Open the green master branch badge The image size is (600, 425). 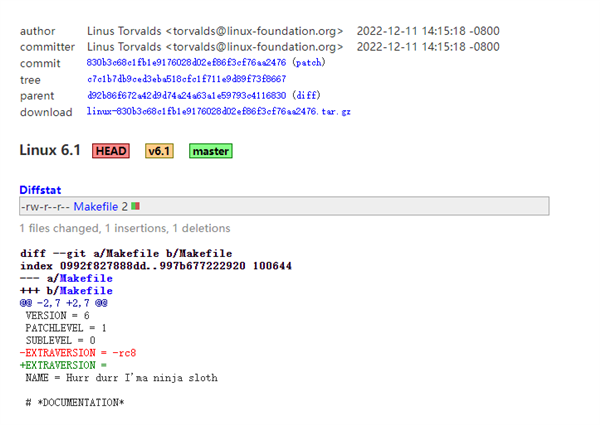pyautogui.click(x=210, y=151)
